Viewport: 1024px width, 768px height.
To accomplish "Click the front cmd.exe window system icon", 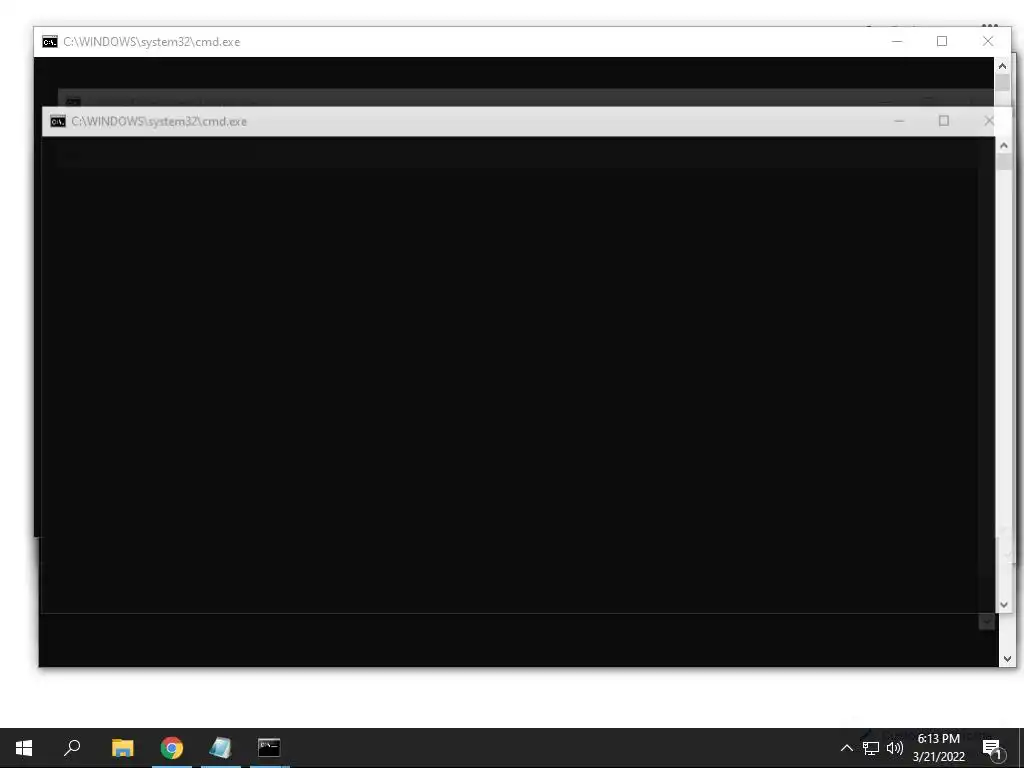I will pyautogui.click(x=58, y=121).
